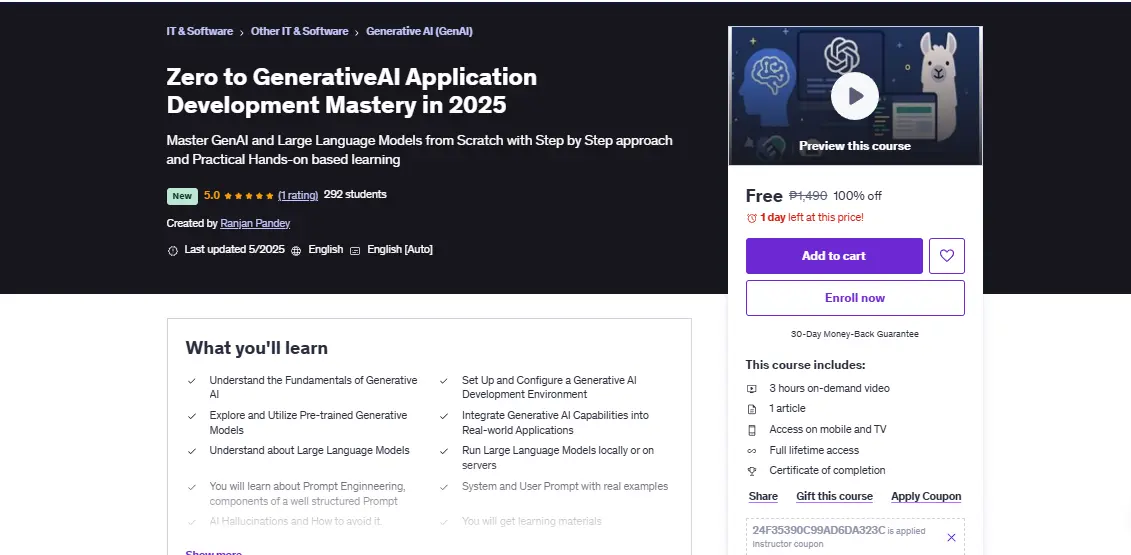The height and width of the screenshot is (555, 1131).
Task: Click the mobile device icon
Action: point(752,429)
